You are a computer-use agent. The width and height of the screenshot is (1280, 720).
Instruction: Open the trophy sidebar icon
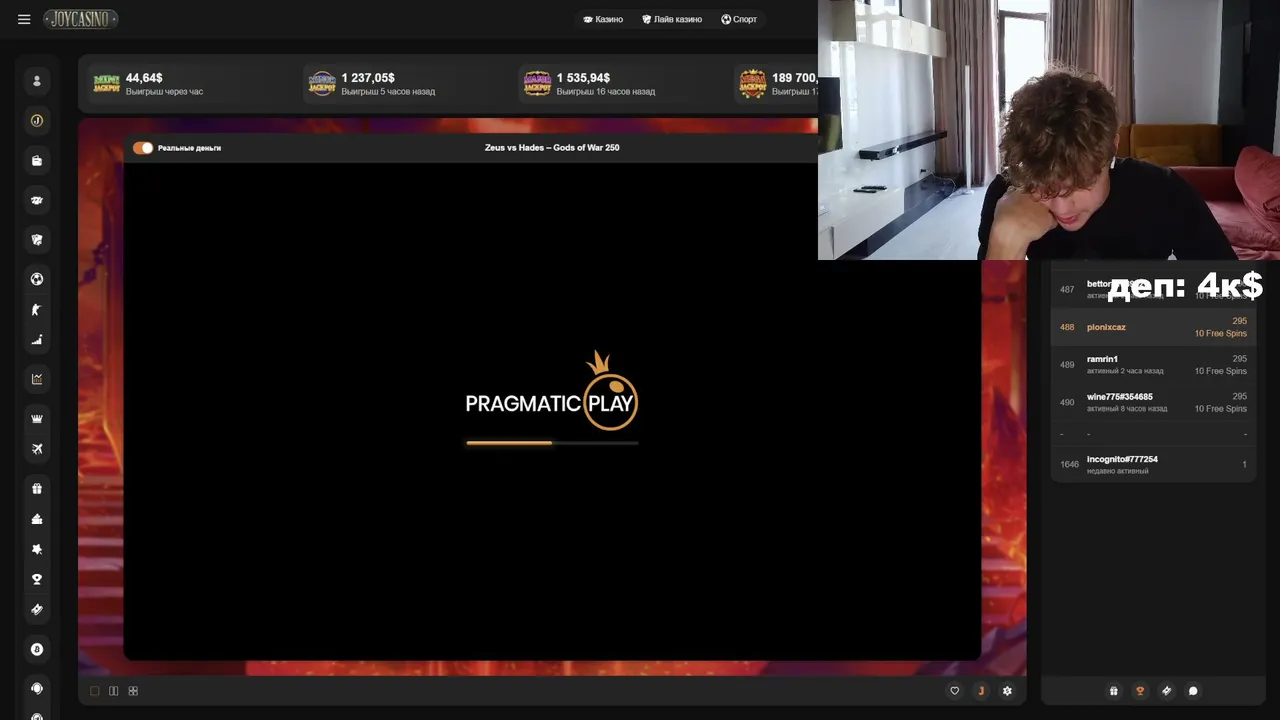tap(37, 579)
